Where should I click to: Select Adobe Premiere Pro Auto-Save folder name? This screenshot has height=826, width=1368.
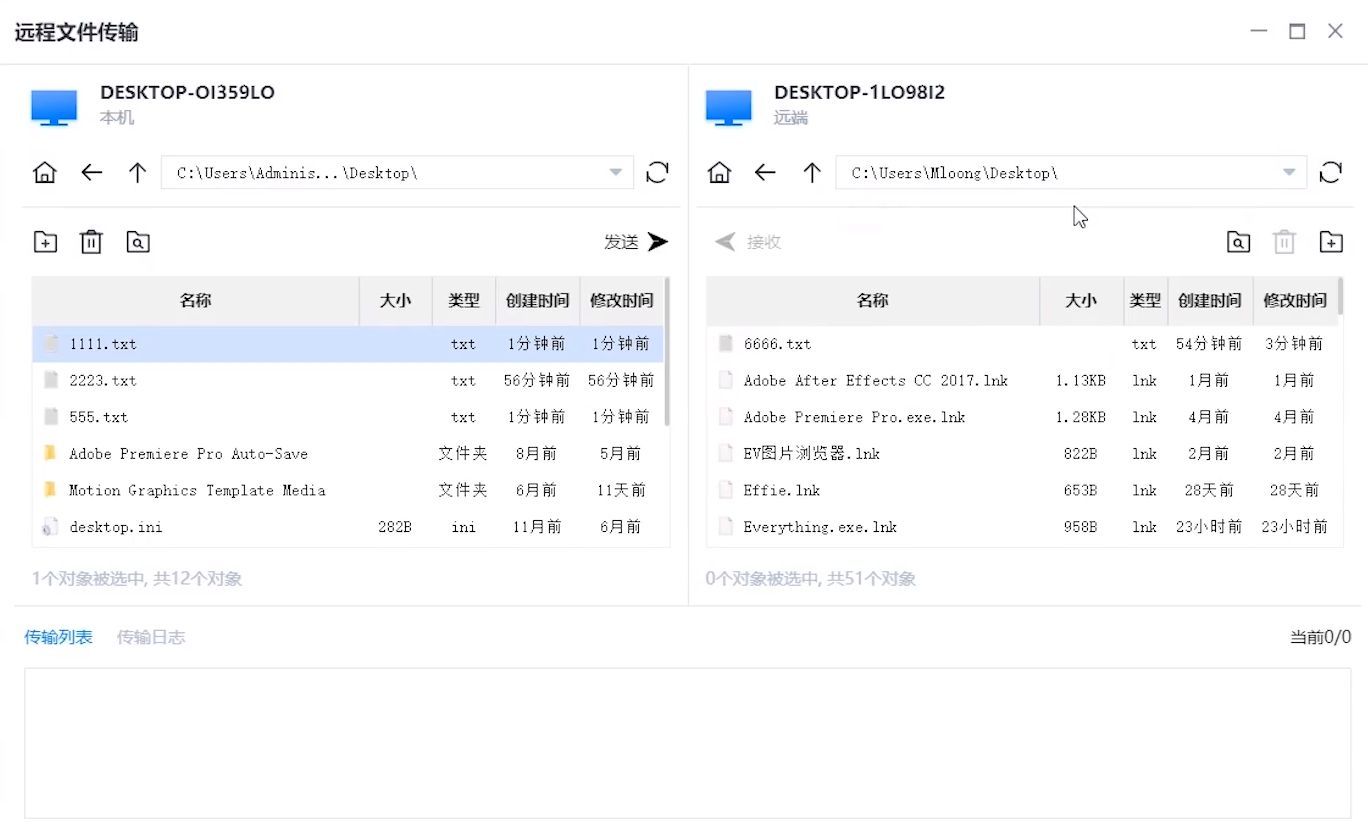(x=188, y=454)
